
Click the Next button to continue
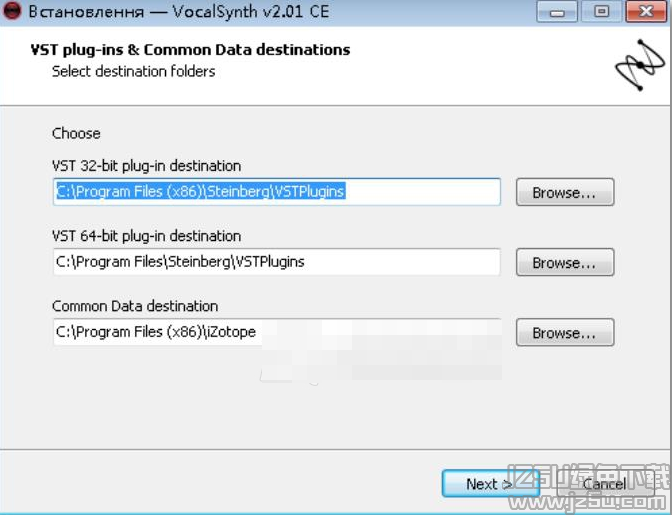490,484
